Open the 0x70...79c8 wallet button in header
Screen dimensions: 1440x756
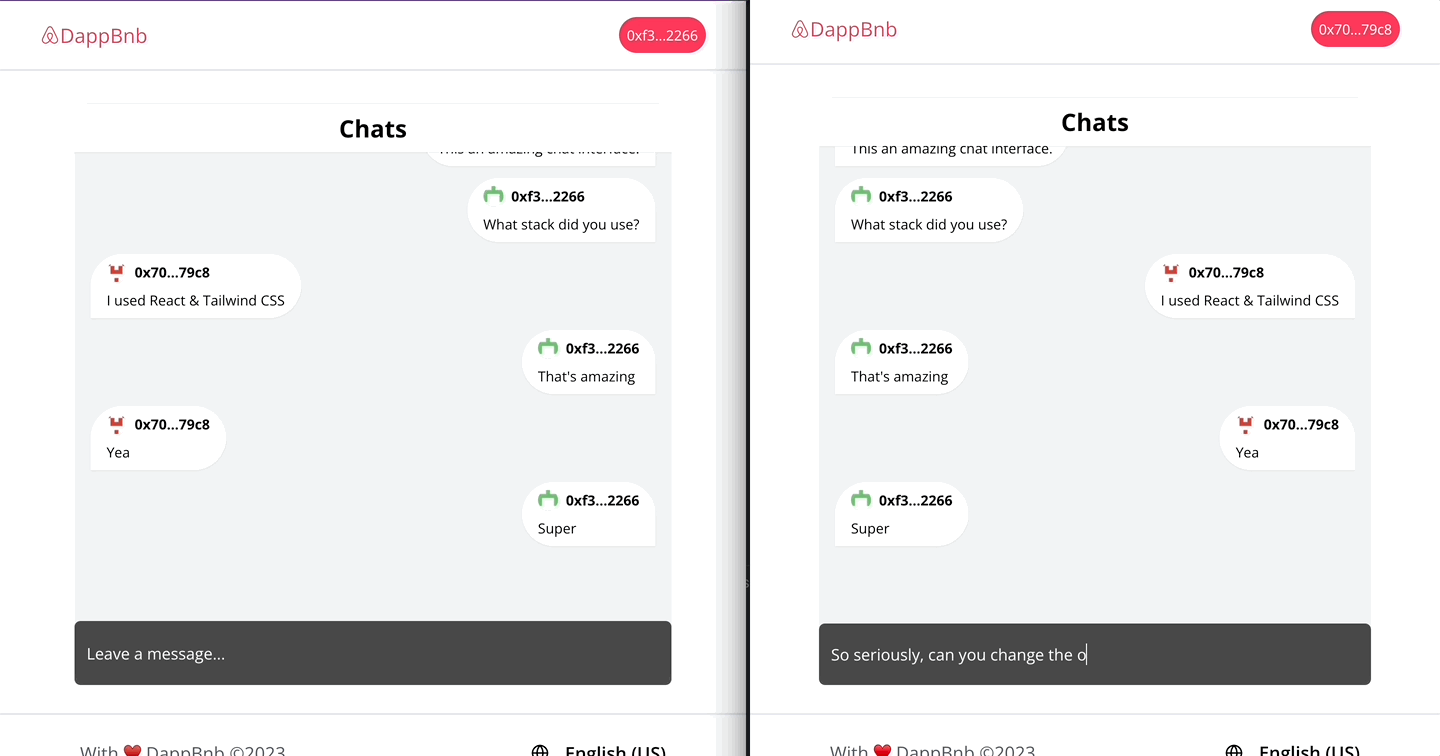(1355, 30)
